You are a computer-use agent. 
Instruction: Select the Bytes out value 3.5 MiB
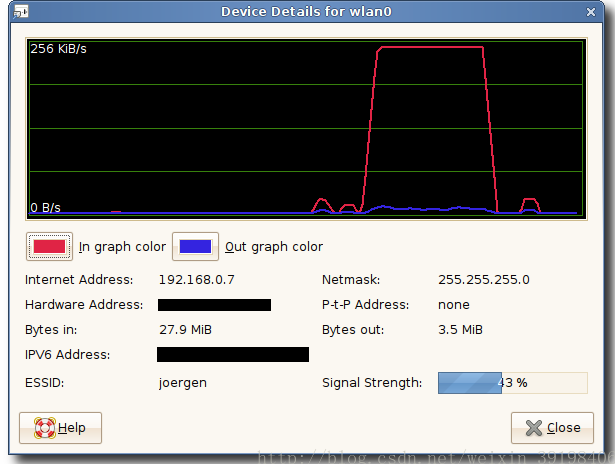460,329
